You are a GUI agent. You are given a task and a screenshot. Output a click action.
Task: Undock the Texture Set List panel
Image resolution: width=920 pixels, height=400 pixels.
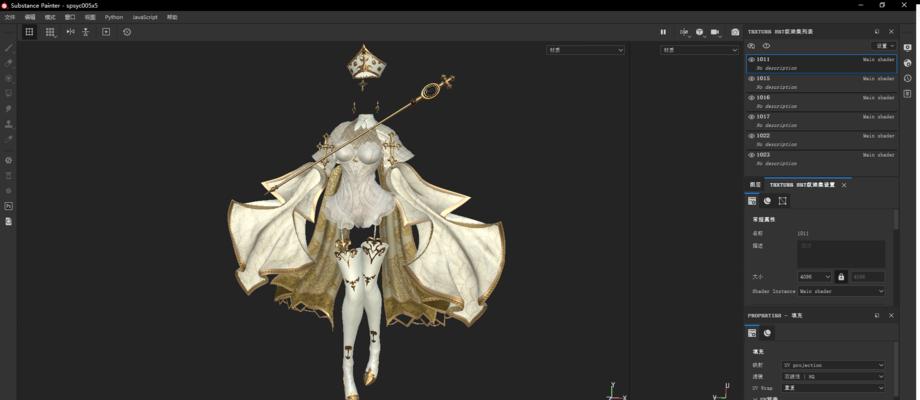pos(877,32)
